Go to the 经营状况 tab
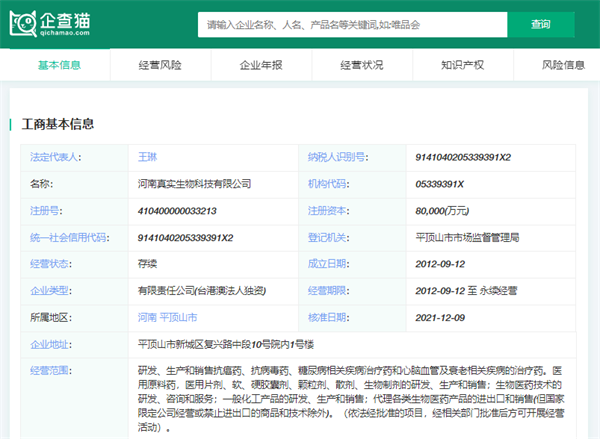This screenshot has height=439, width=600. 361,65
